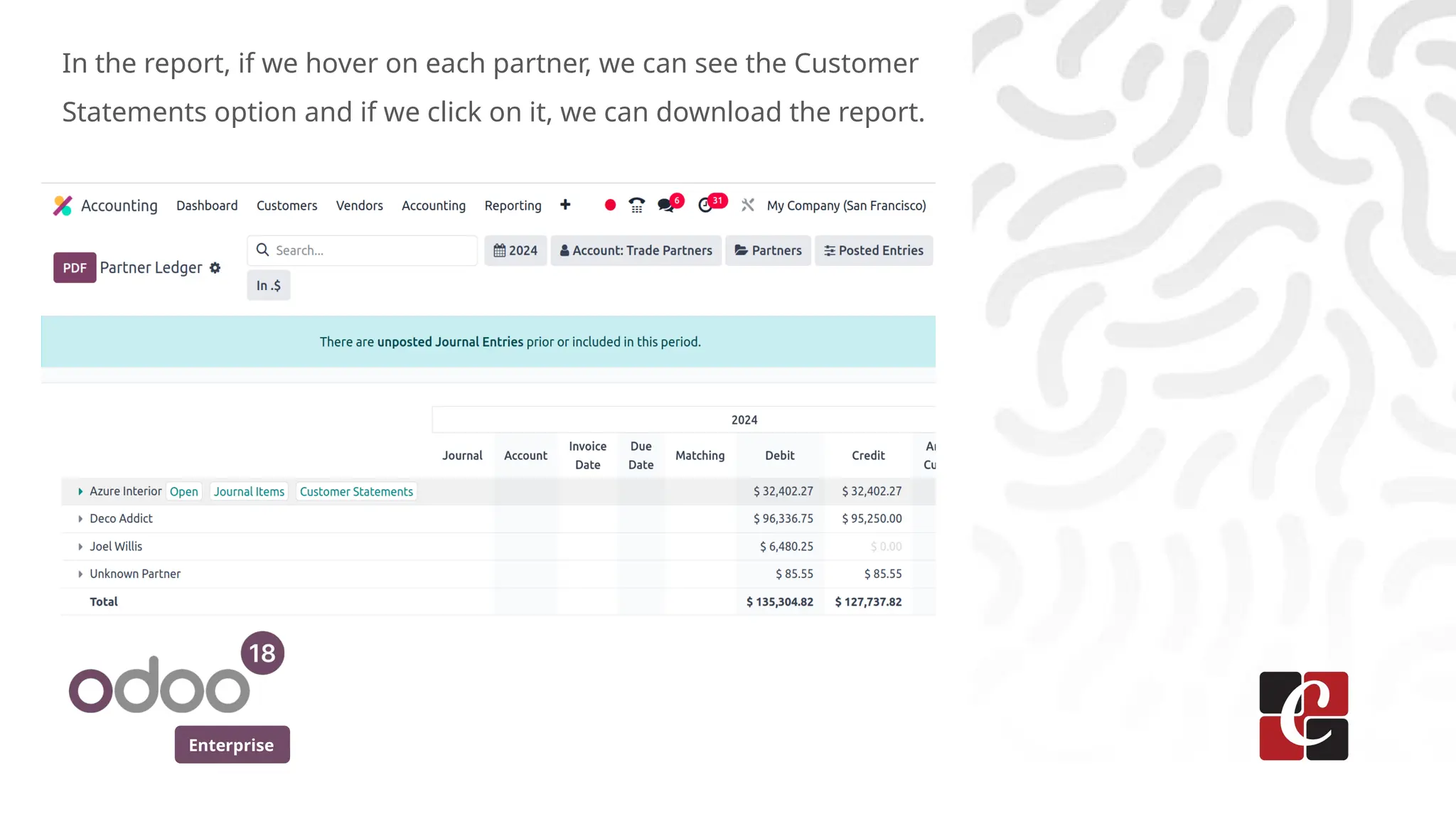The height and width of the screenshot is (819, 1456).
Task: Click the Account column header
Action: 525,456
